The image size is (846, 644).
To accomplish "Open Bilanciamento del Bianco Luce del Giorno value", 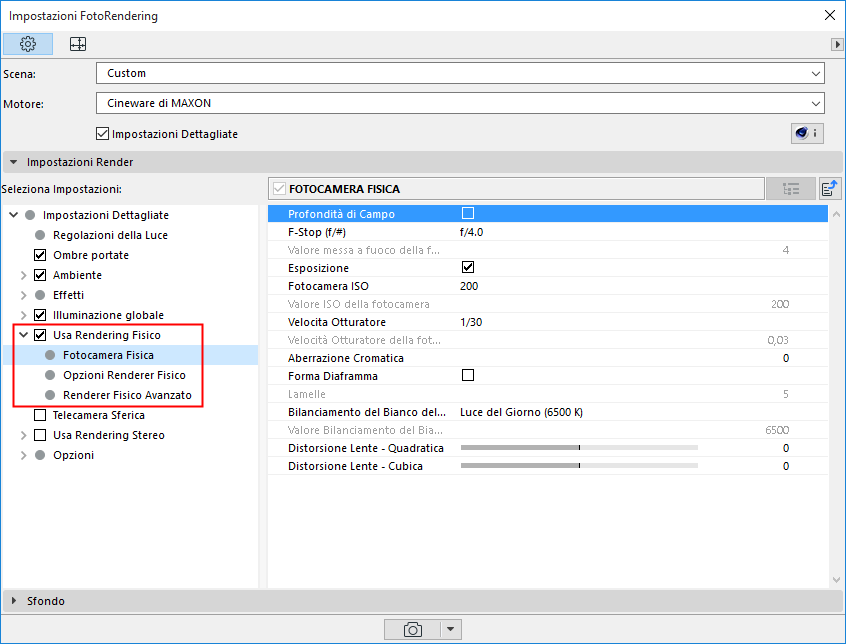I will tap(521, 412).
